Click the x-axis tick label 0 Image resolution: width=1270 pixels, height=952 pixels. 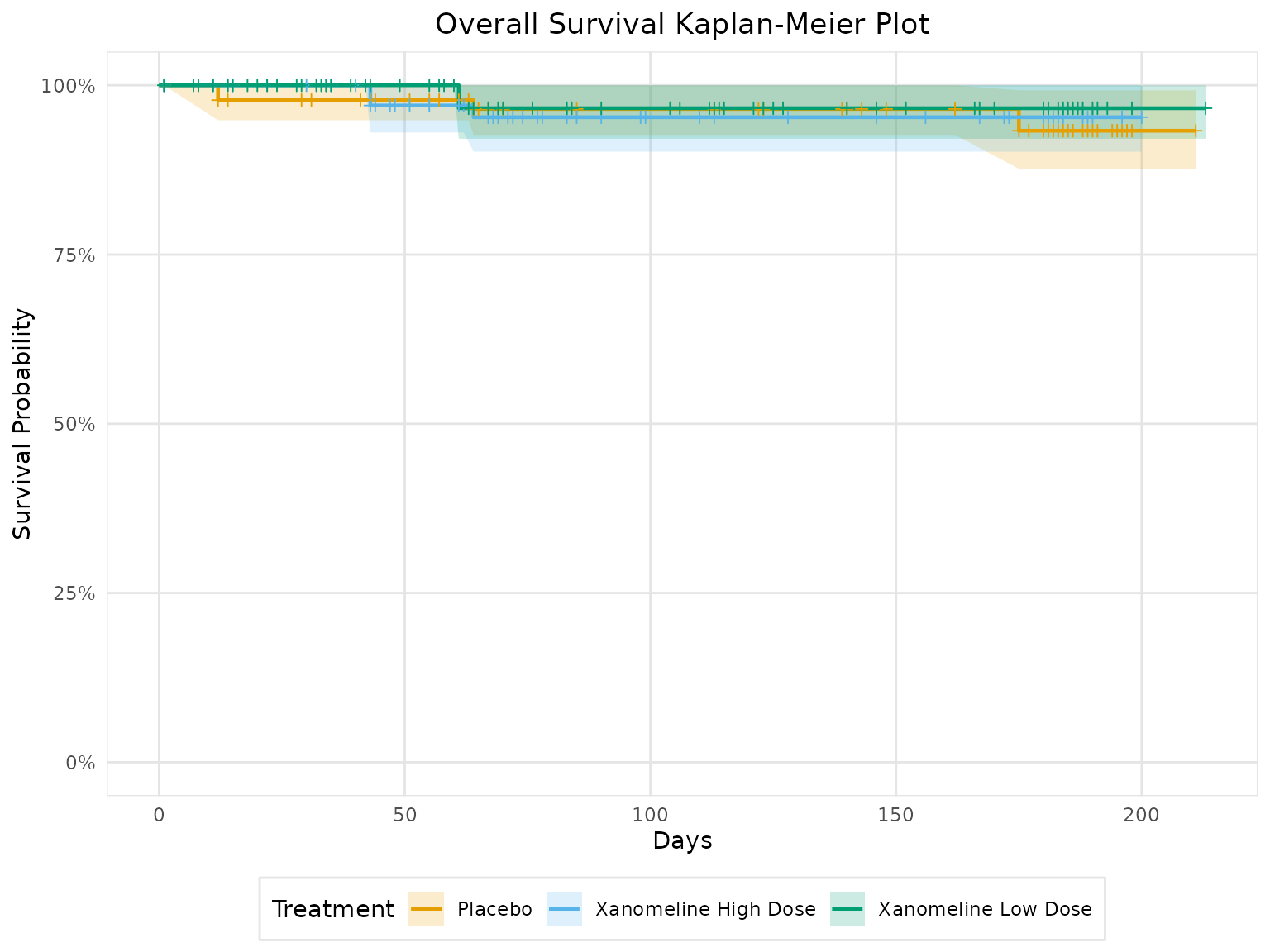coord(159,812)
